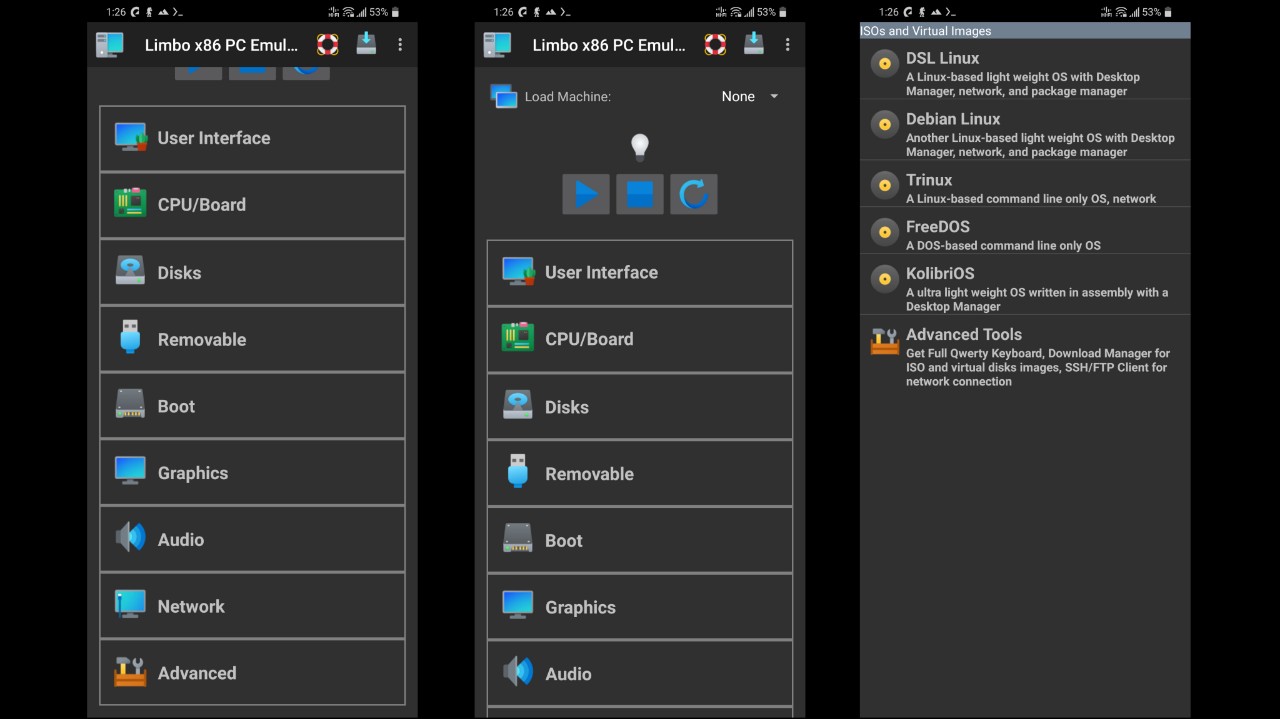Image resolution: width=1280 pixels, height=719 pixels.
Task: Open Advanced Tools in the ISO list
Action: pyautogui.click(x=1025, y=356)
